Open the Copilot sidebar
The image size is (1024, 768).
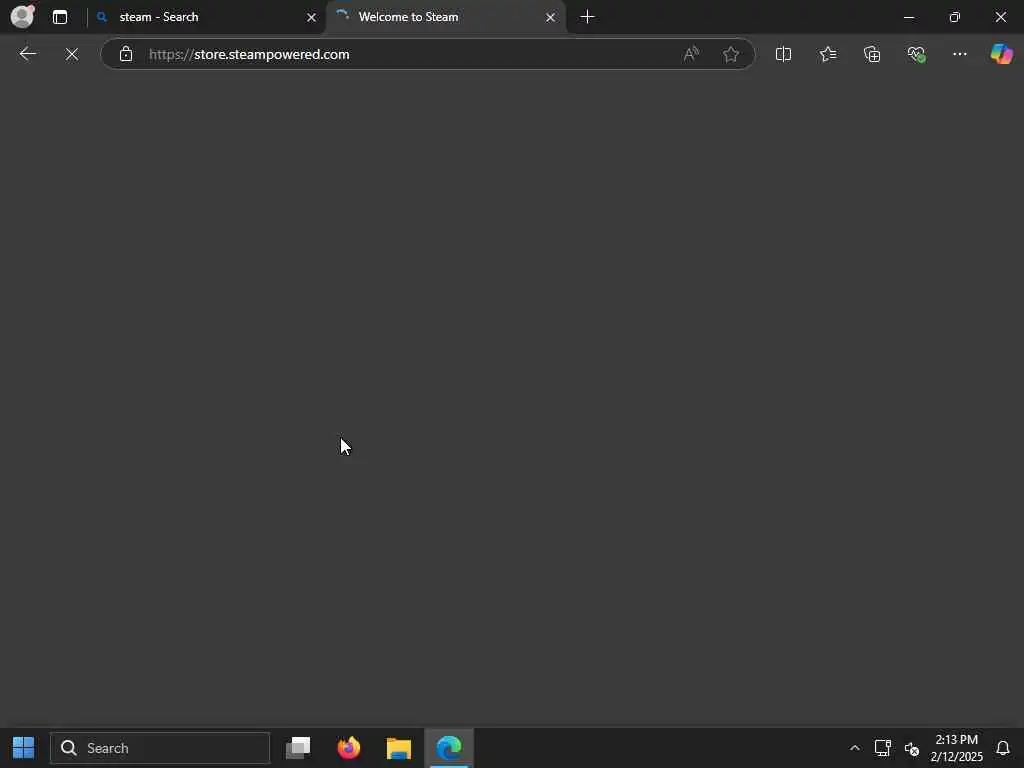(1001, 54)
